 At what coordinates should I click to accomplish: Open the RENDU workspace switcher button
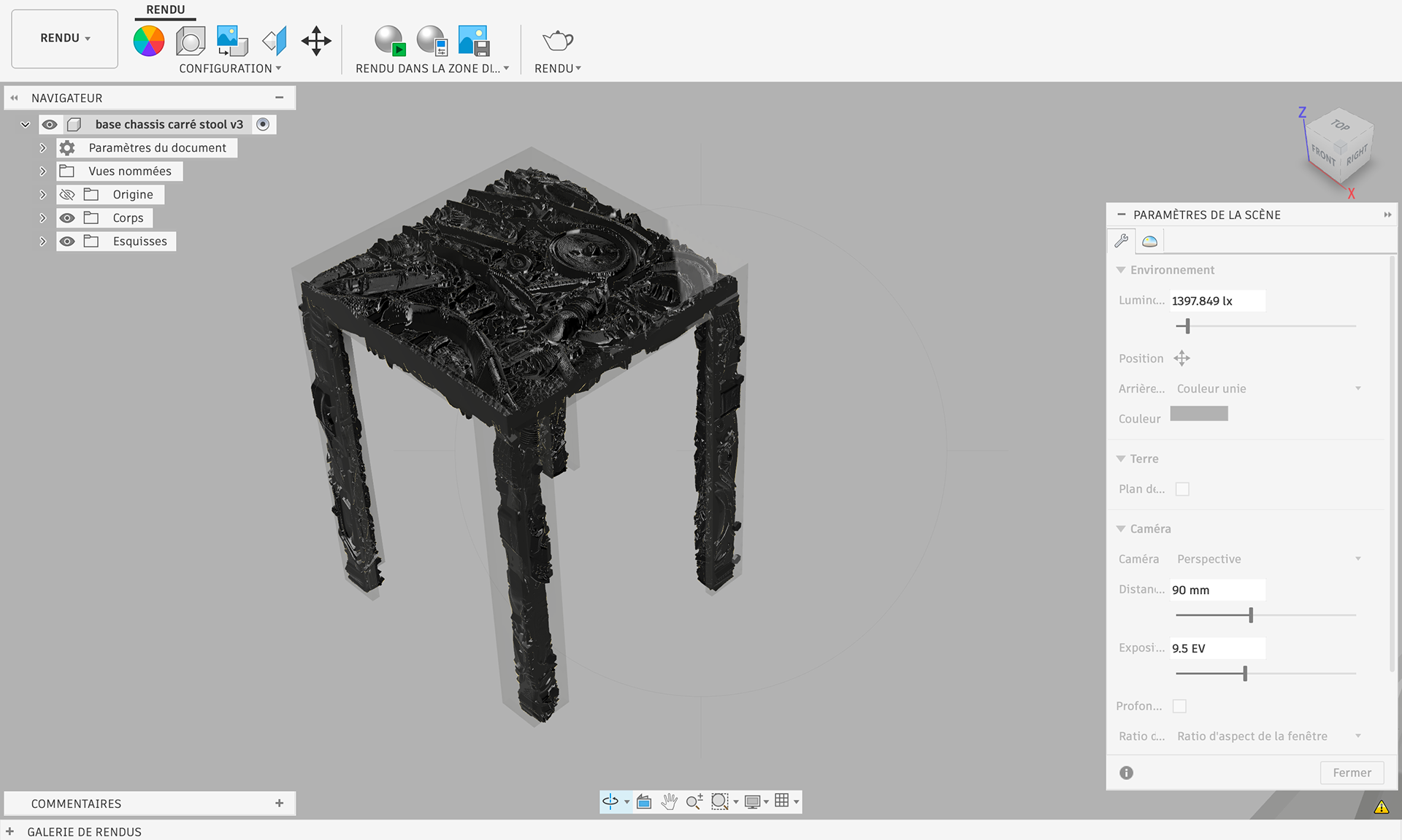65,39
